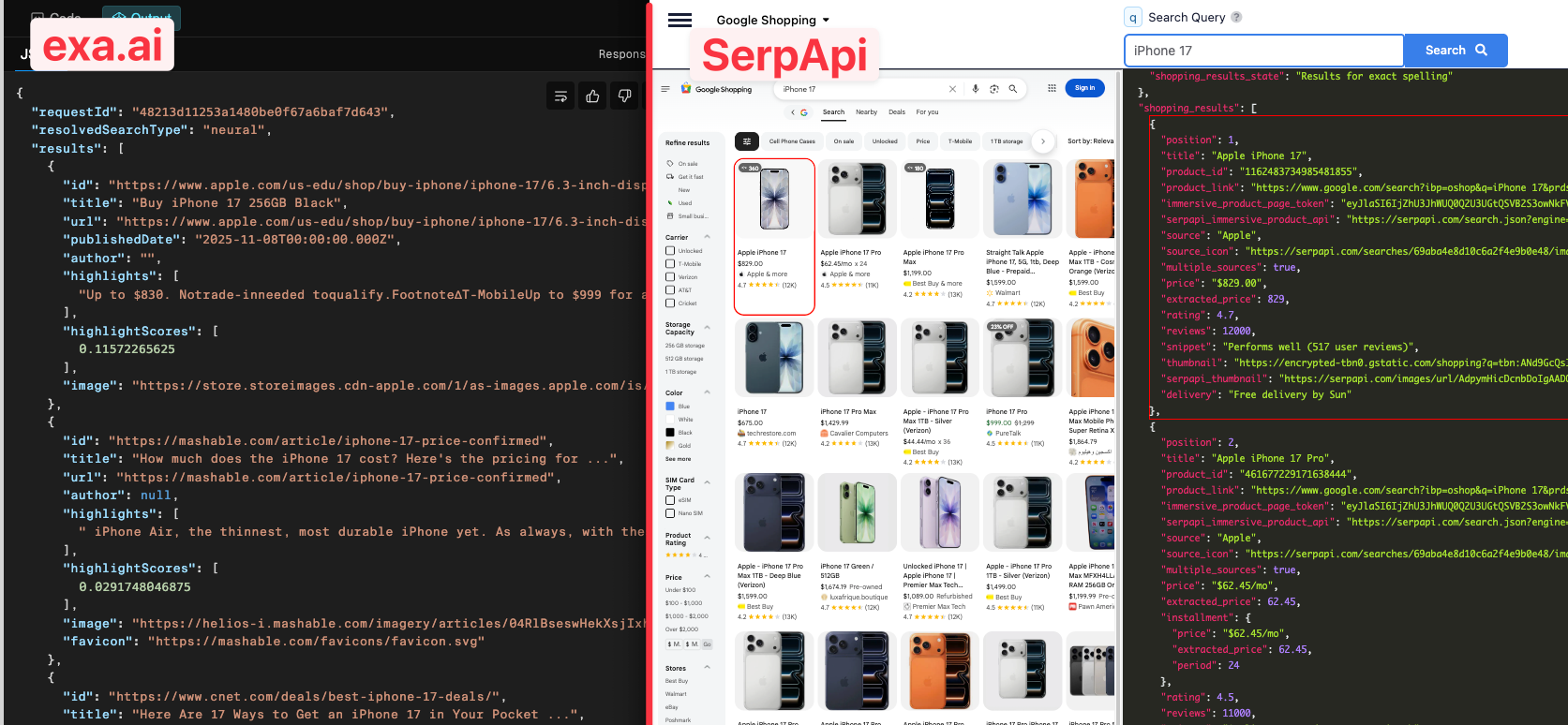This screenshot has height=725, width=1568.
Task: Click the thumbs up icon on the response
Action: [592, 96]
